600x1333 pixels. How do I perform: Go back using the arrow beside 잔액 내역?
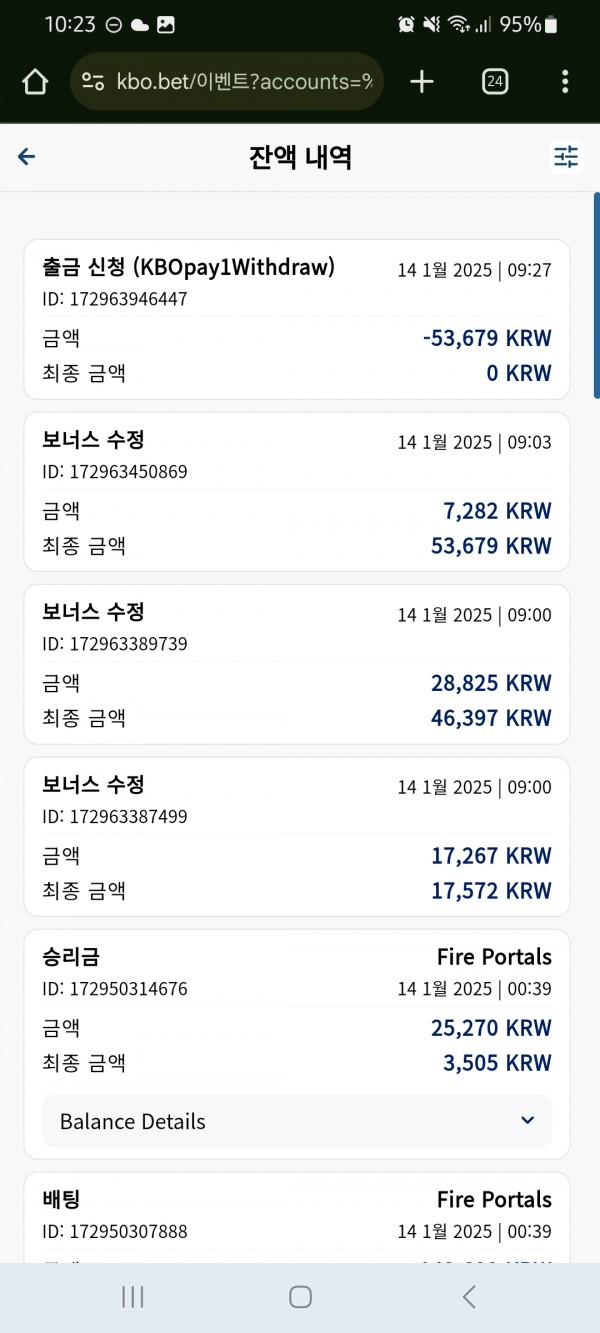pyautogui.click(x=27, y=156)
